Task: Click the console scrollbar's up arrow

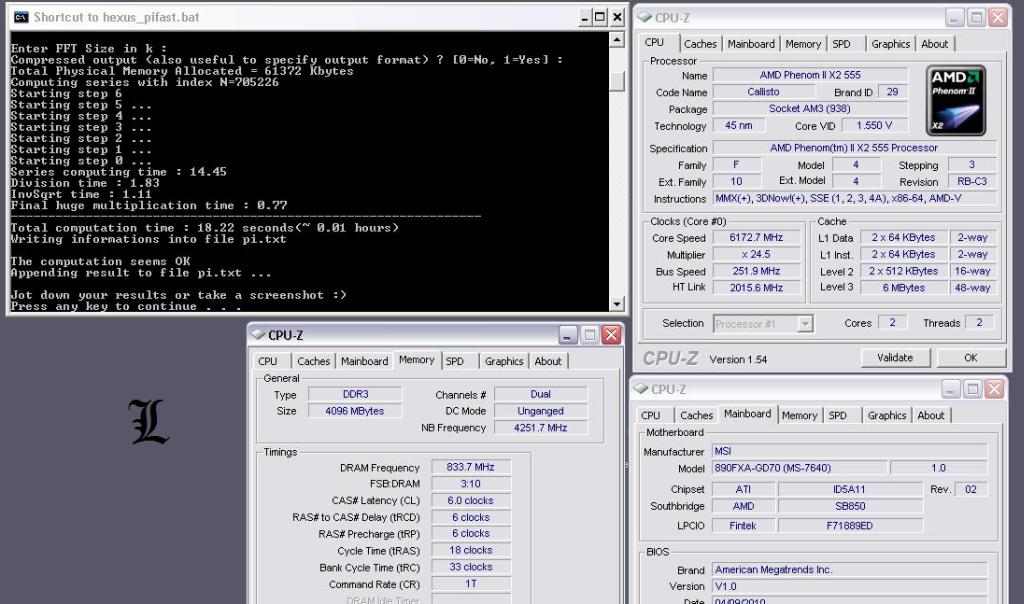Action: point(617,41)
